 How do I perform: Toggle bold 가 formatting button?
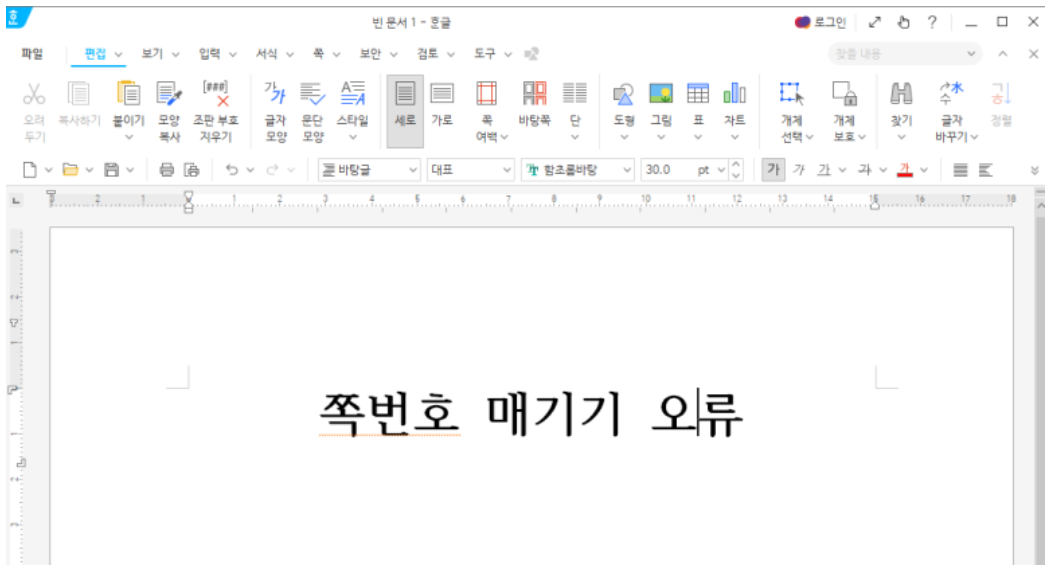[773, 170]
